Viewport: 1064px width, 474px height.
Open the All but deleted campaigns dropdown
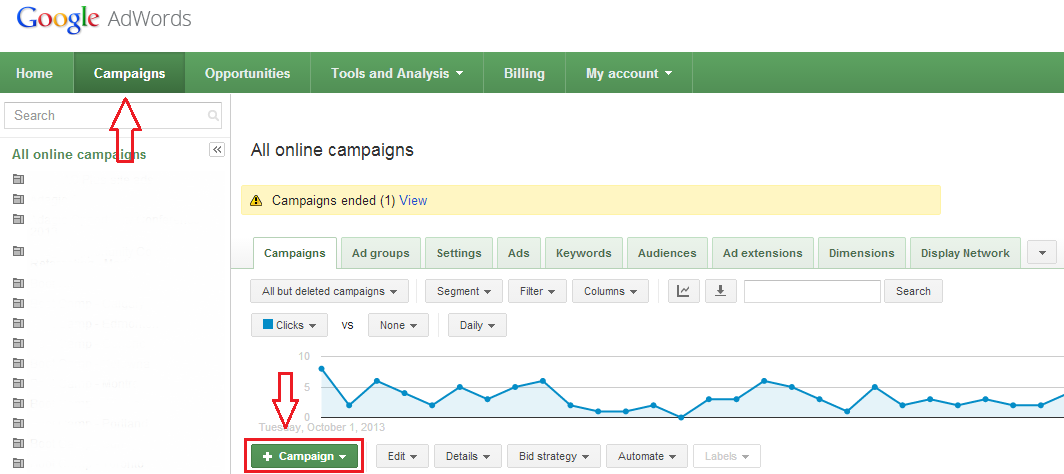(x=330, y=291)
